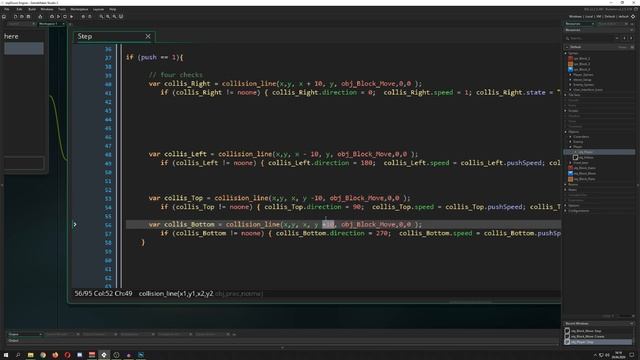Click the GameMaker Studio taskbar icon
Screen dimensions: 640x360
104,355
